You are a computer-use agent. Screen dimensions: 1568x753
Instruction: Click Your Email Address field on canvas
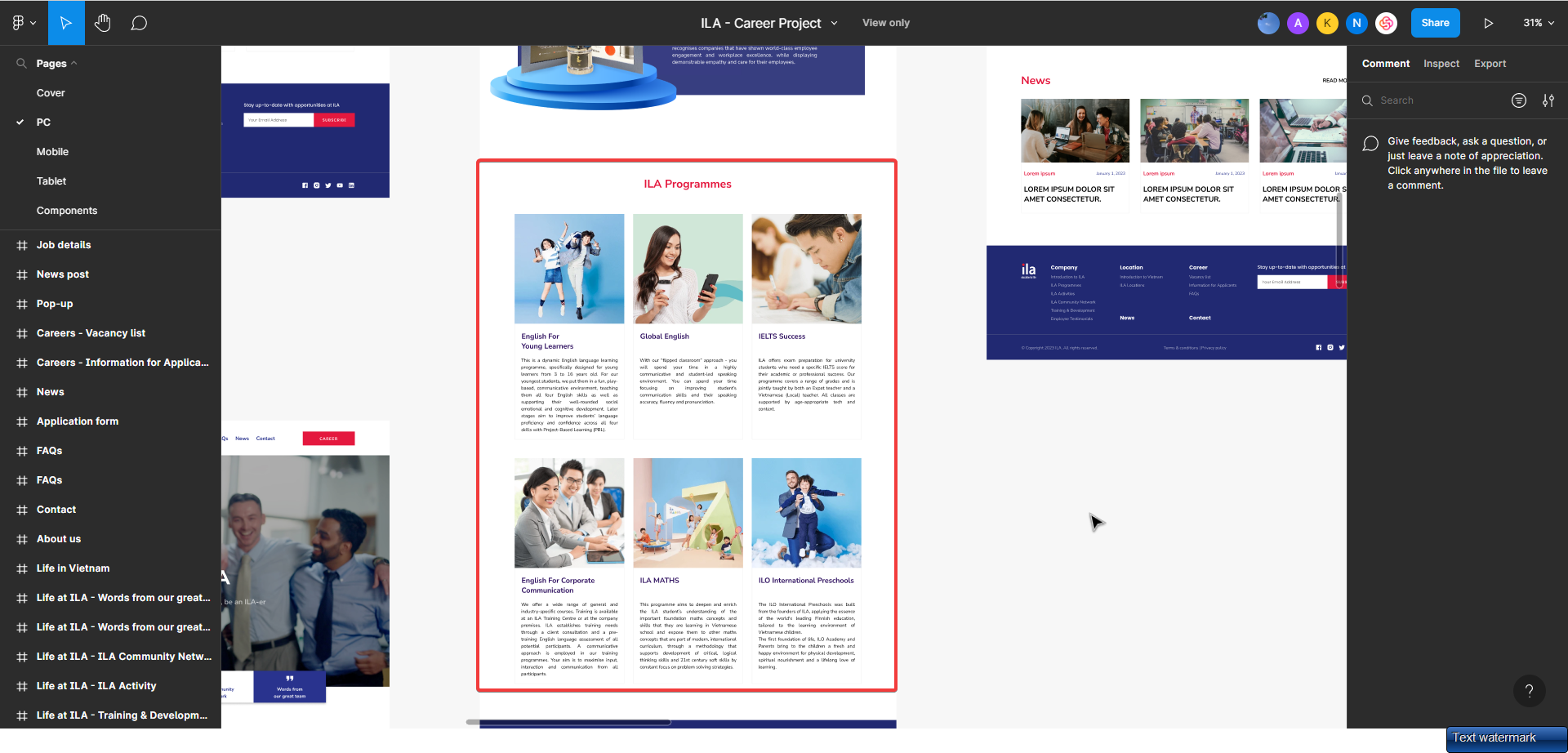tap(278, 120)
